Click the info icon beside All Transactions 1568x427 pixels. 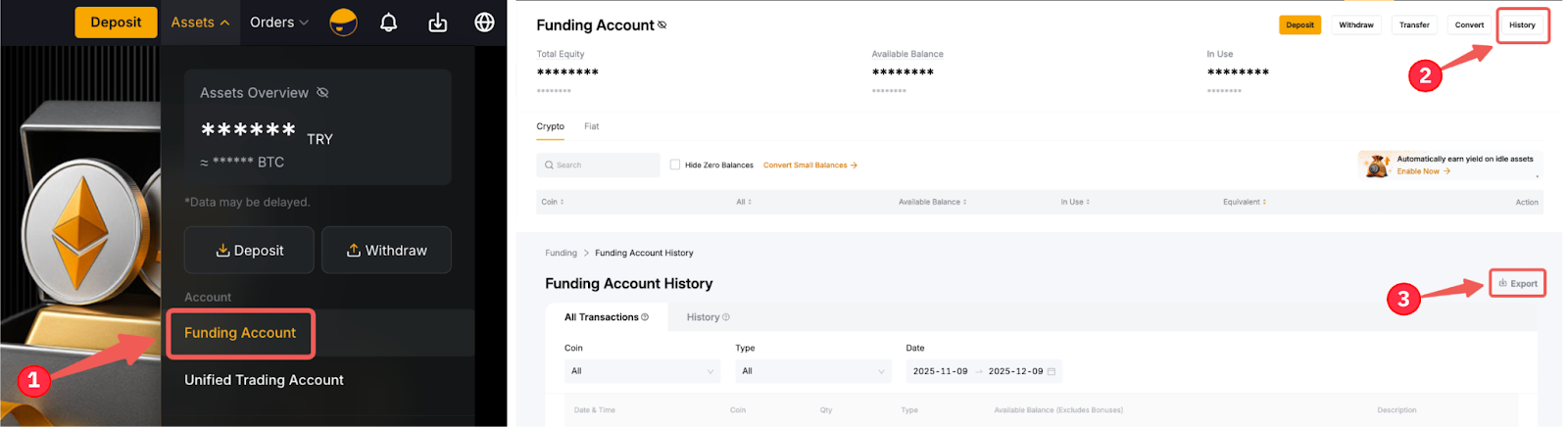[645, 317]
